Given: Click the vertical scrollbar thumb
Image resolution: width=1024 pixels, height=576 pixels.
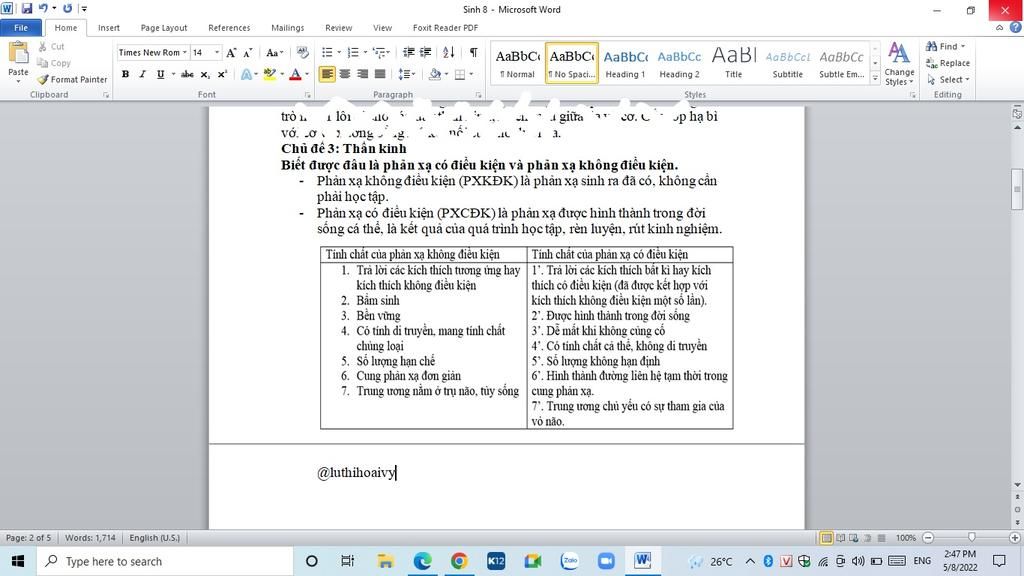Looking at the screenshot, I should click(x=1017, y=189).
